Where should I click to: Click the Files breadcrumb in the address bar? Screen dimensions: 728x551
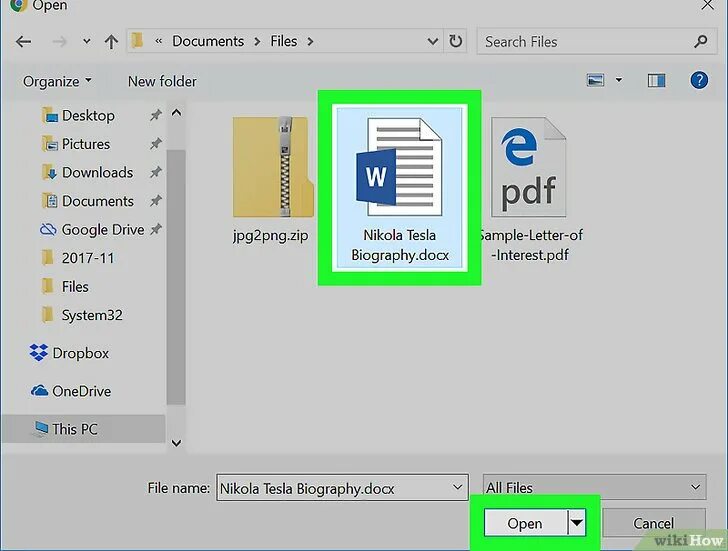(x=284, y=41)
